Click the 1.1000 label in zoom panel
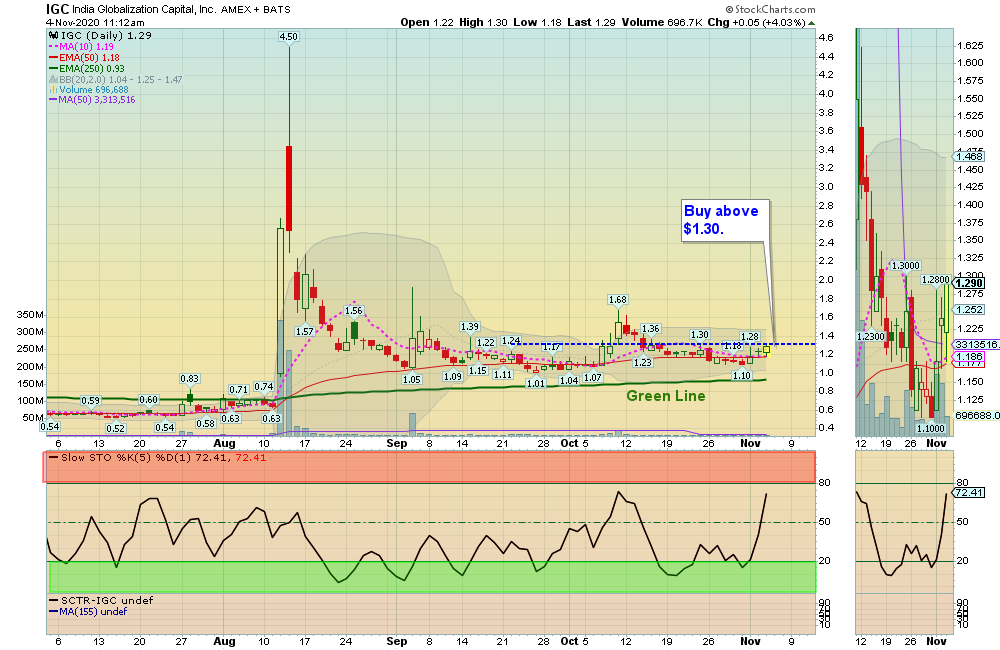This screenshot has height=650, width=1000. [930, 429]
